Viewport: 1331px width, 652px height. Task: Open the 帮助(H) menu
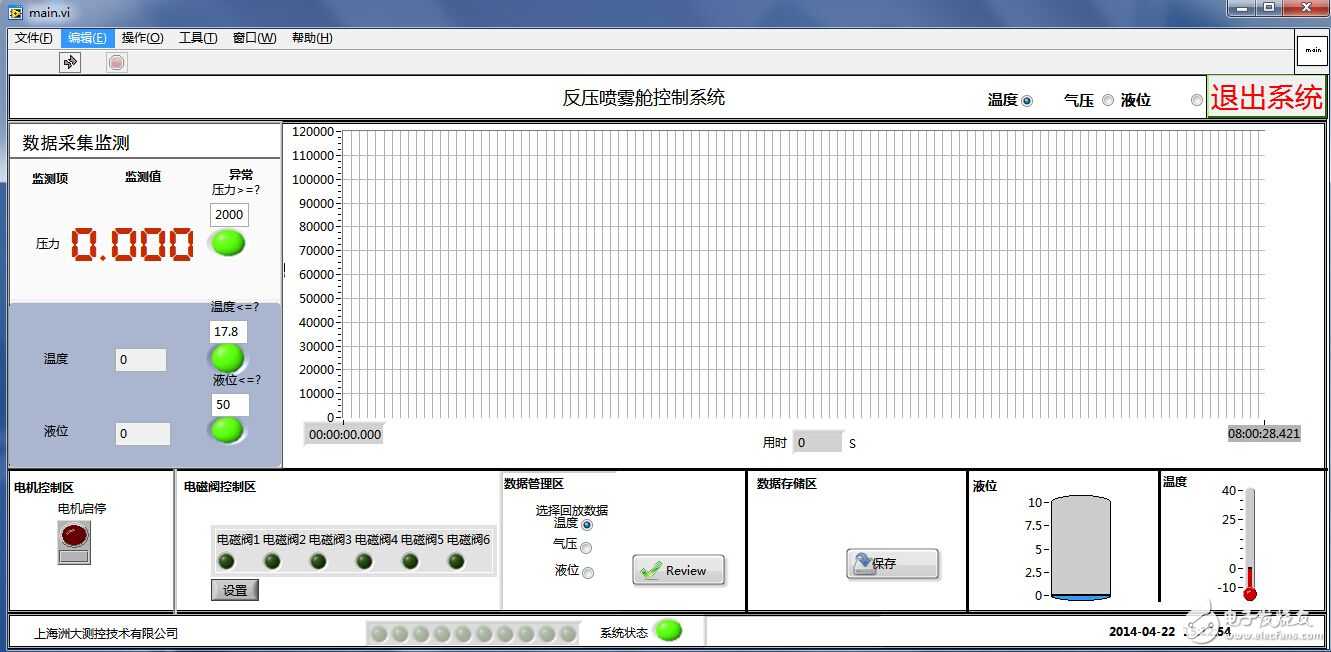click(312, 38)
